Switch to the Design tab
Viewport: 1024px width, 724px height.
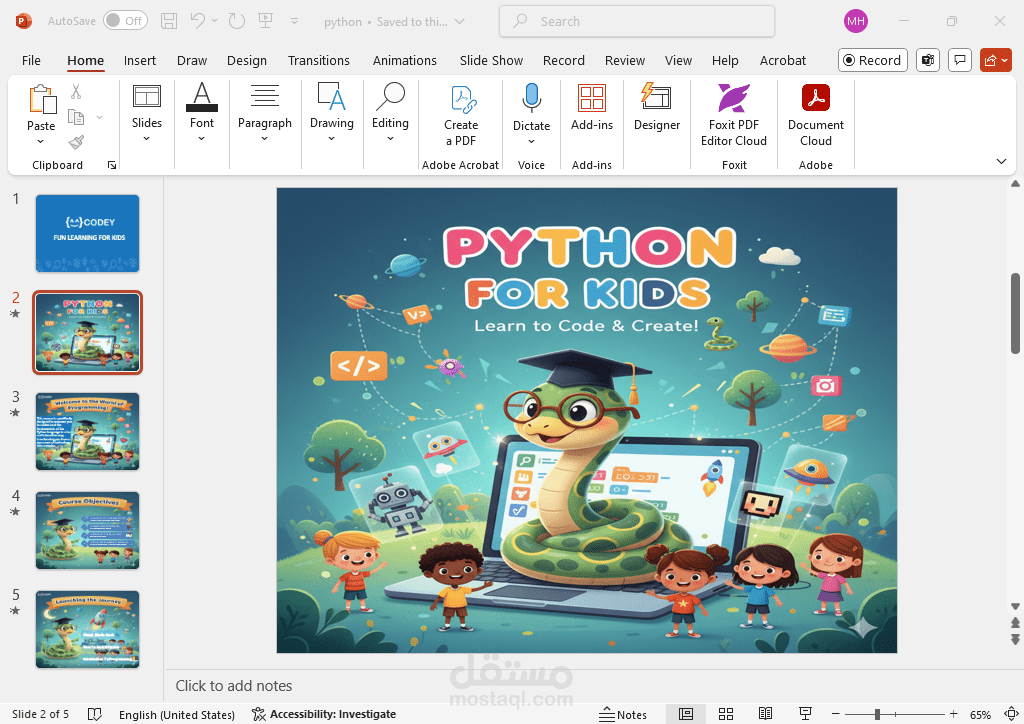click(247, 60)
